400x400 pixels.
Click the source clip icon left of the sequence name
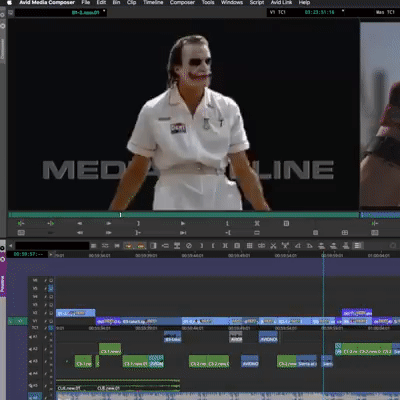tap(11, 12)
